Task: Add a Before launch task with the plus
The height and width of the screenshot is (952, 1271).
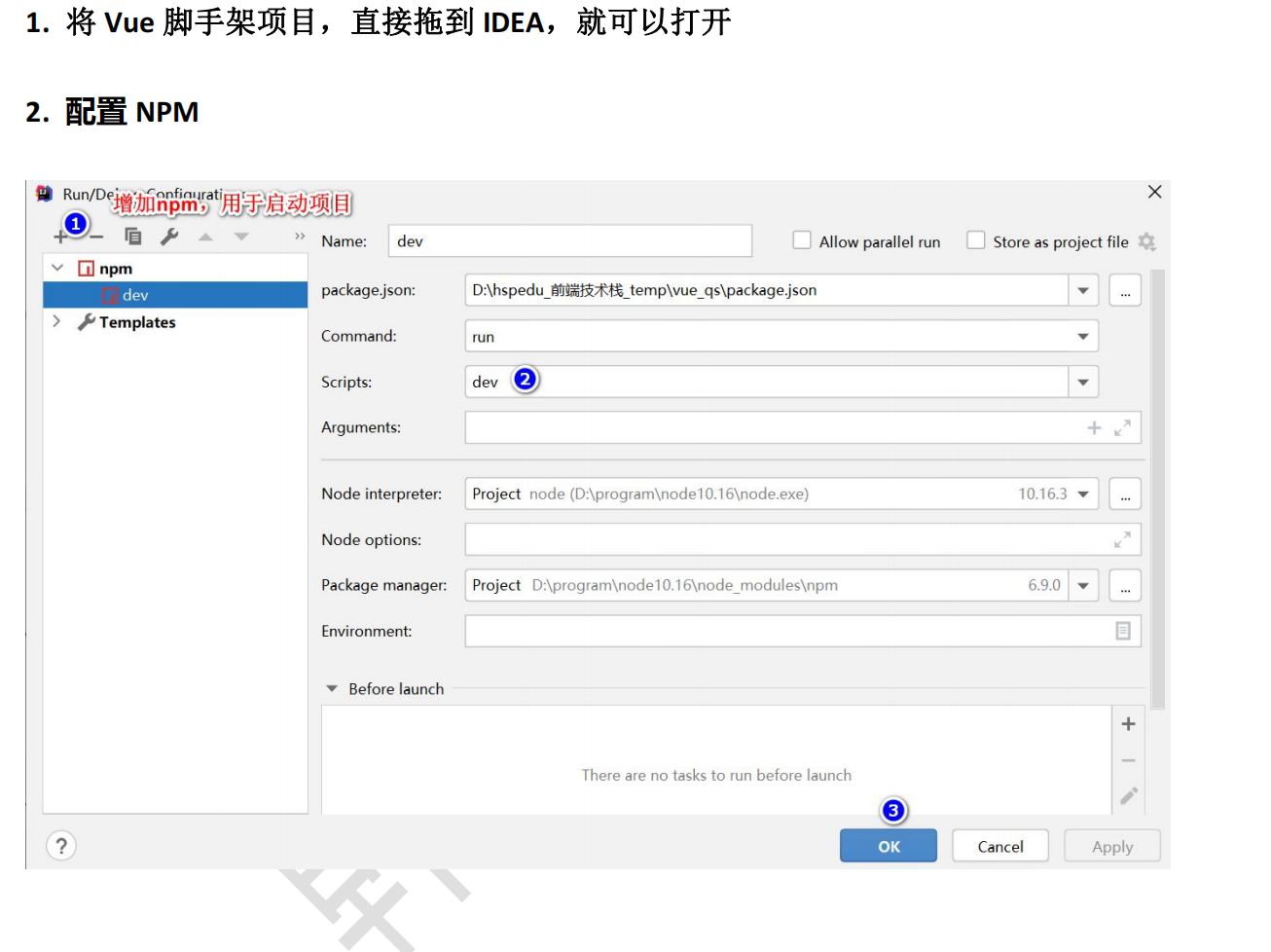Action: tap(1128, 724)
